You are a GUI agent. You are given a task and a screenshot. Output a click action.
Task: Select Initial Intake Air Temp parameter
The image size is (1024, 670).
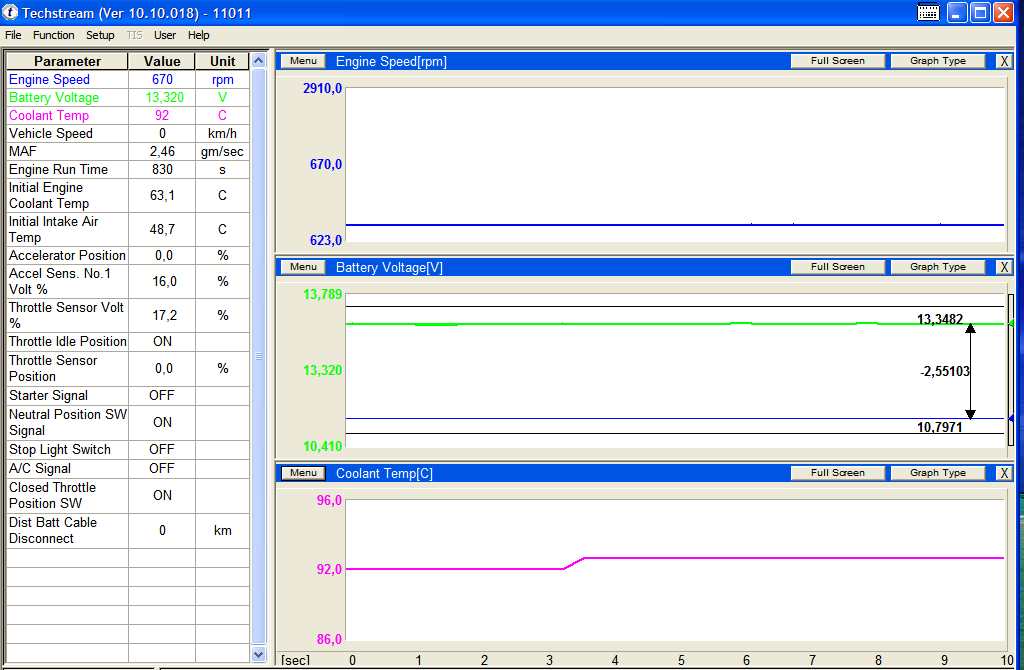(x=128, y=229)
